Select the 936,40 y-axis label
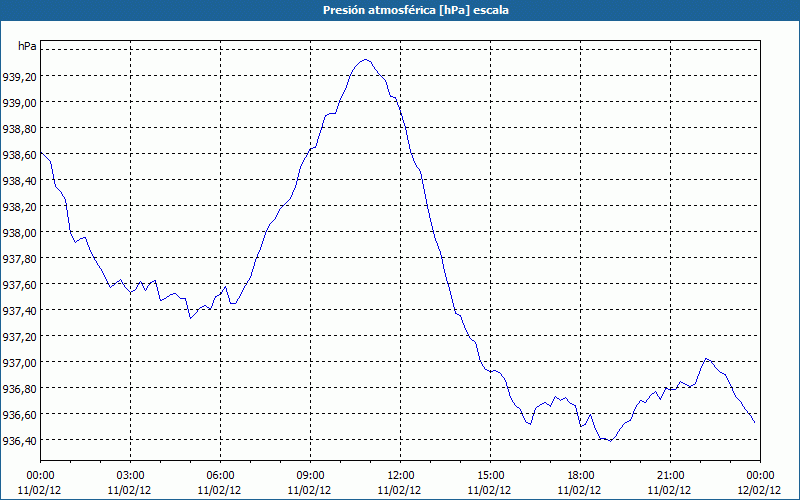The height and width of the screenshot is (500, 800). click(19, 441)
